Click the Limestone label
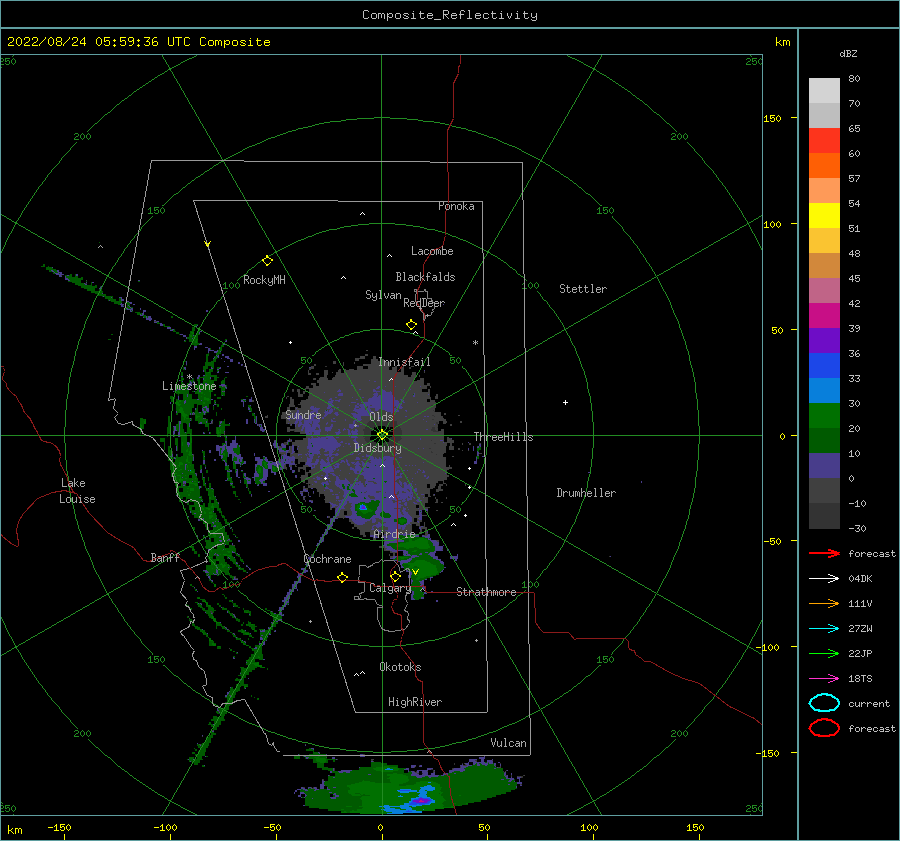This screenshot has width=900, height=841. click(189, 386)
